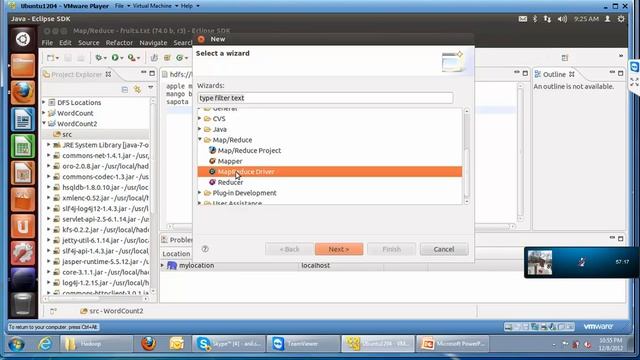Screen dimensions: 640x360
Task: Select oro-2.0.8.jar entry
Action: 101,166
